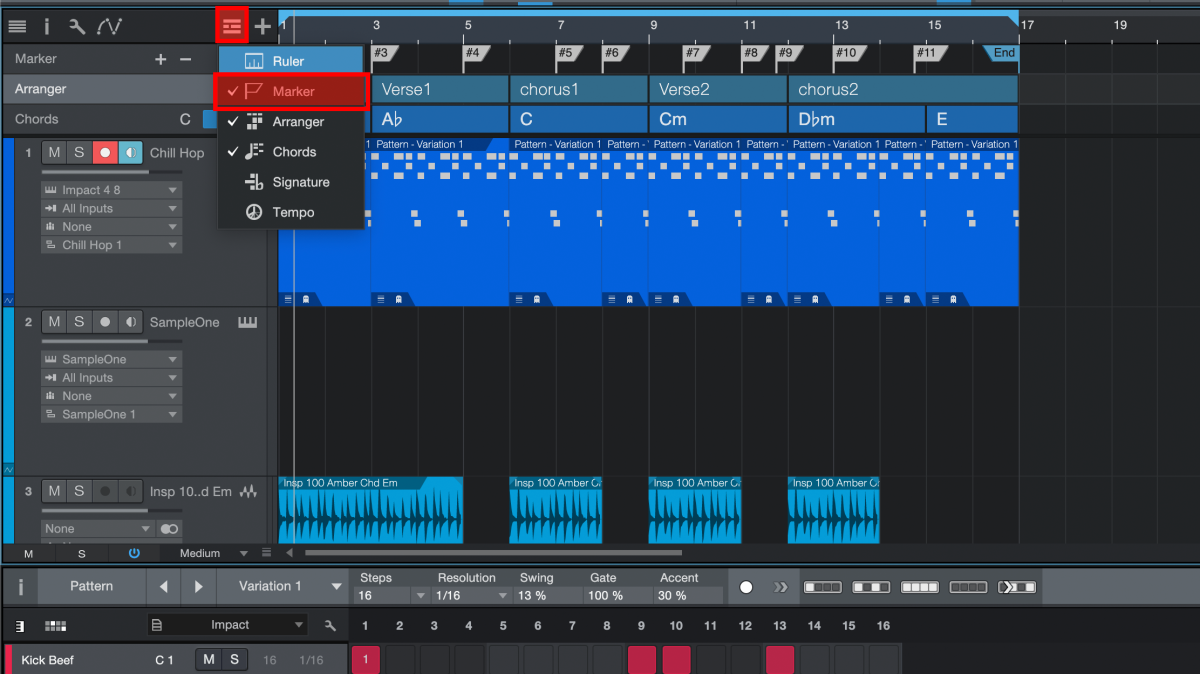
Task: Toggle Chords track in the dropdown menu
Action: [x=290, y=152]
